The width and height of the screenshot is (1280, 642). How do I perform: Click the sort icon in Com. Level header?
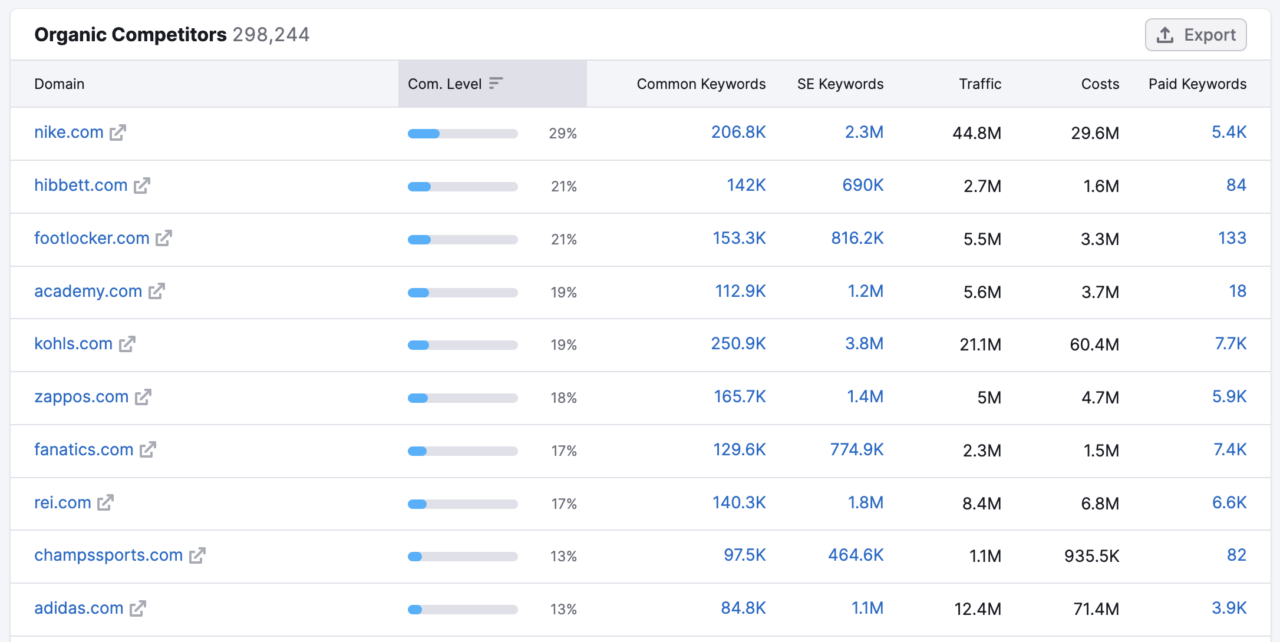pos(496,84)
